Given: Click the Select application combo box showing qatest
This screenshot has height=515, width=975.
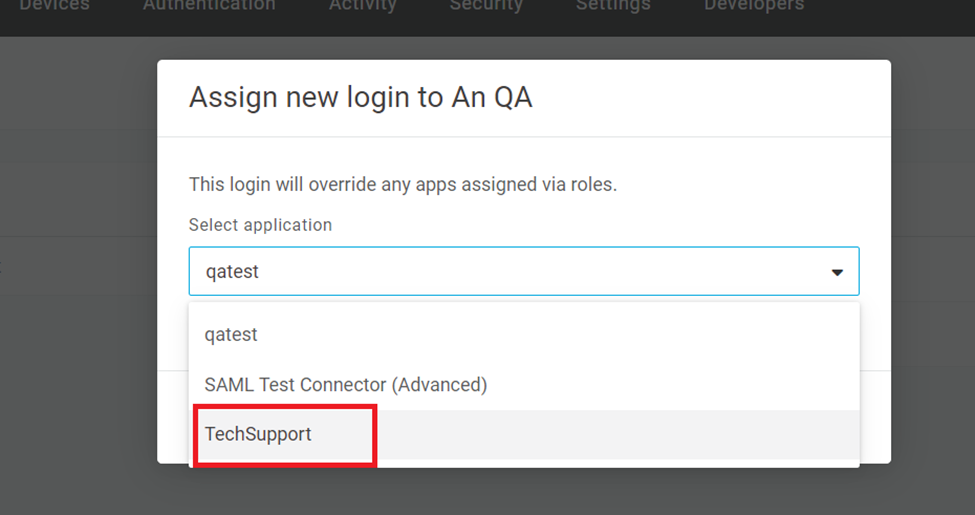Looking at the screenshot, I should pyautogui.click(x=500, y=272).
